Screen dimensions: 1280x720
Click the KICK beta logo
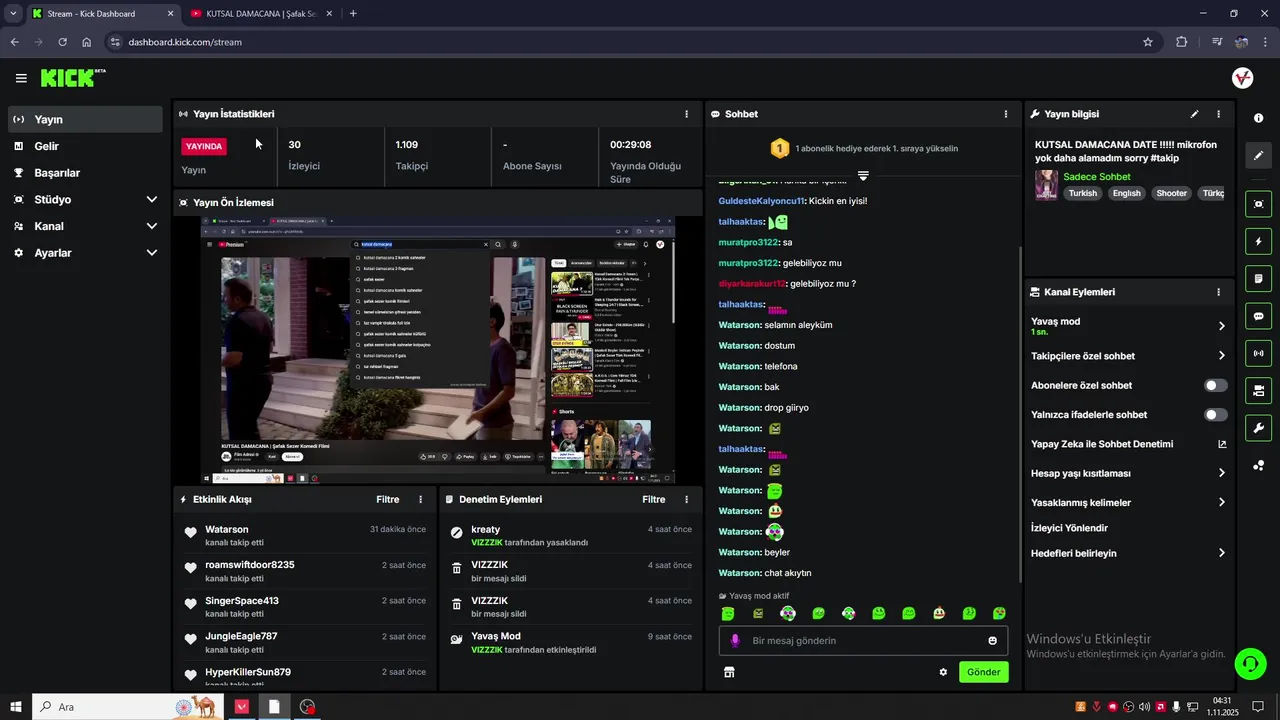click(73, 78)
